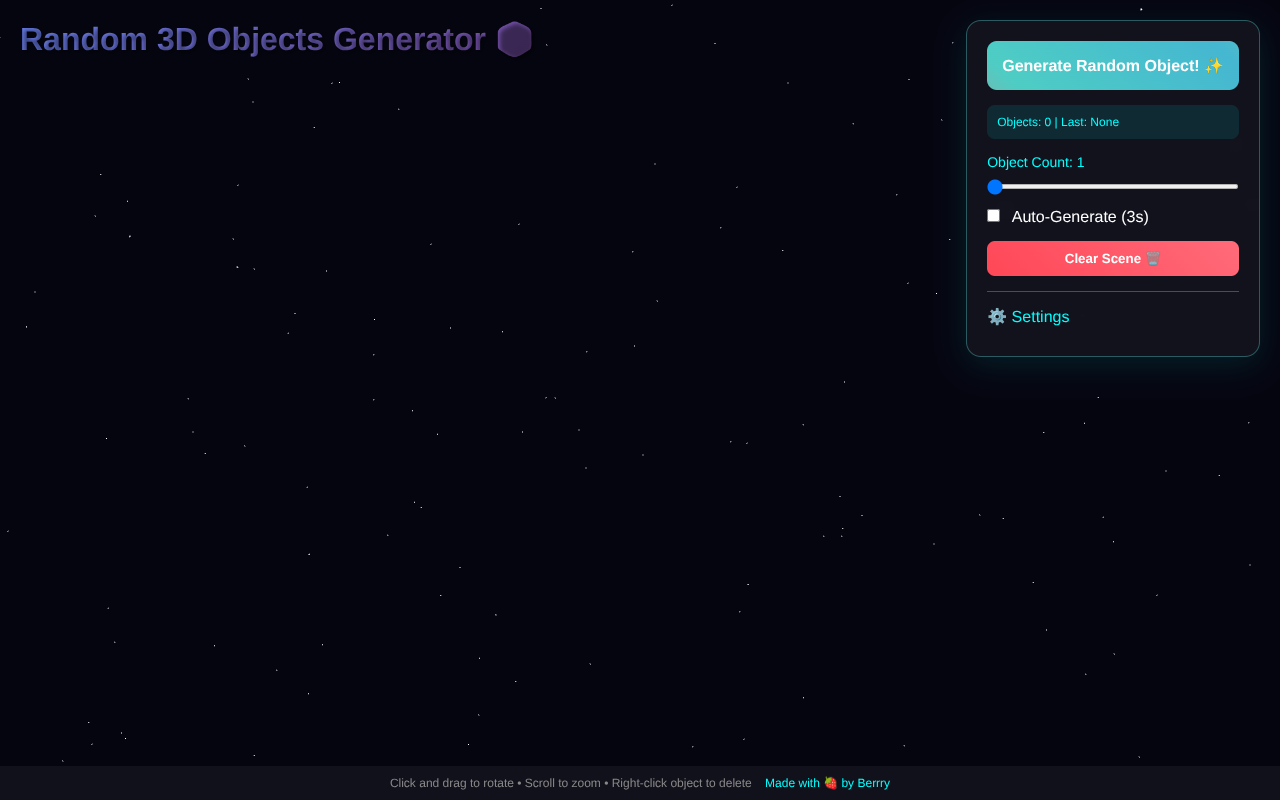Collapse the Settings panel disclosure
The image size is (1280, 800).
(1028, 316)
